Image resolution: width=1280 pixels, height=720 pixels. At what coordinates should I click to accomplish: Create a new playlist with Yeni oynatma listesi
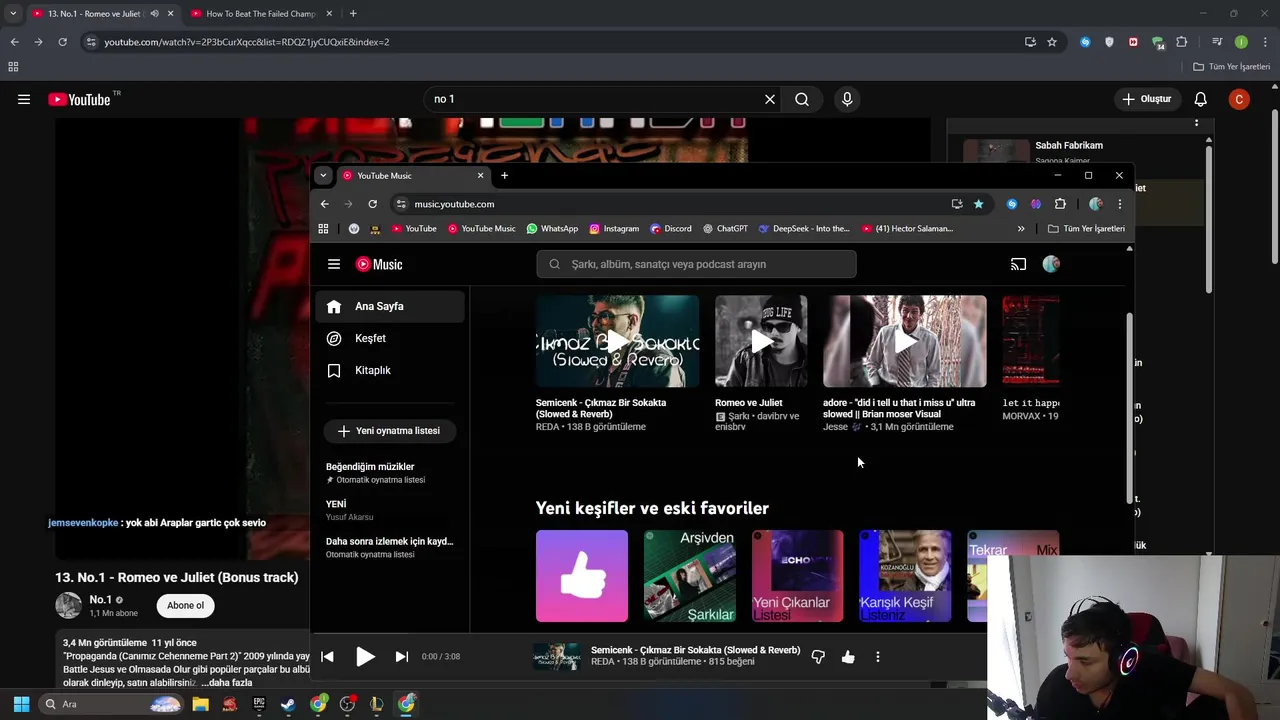[389, 431]
